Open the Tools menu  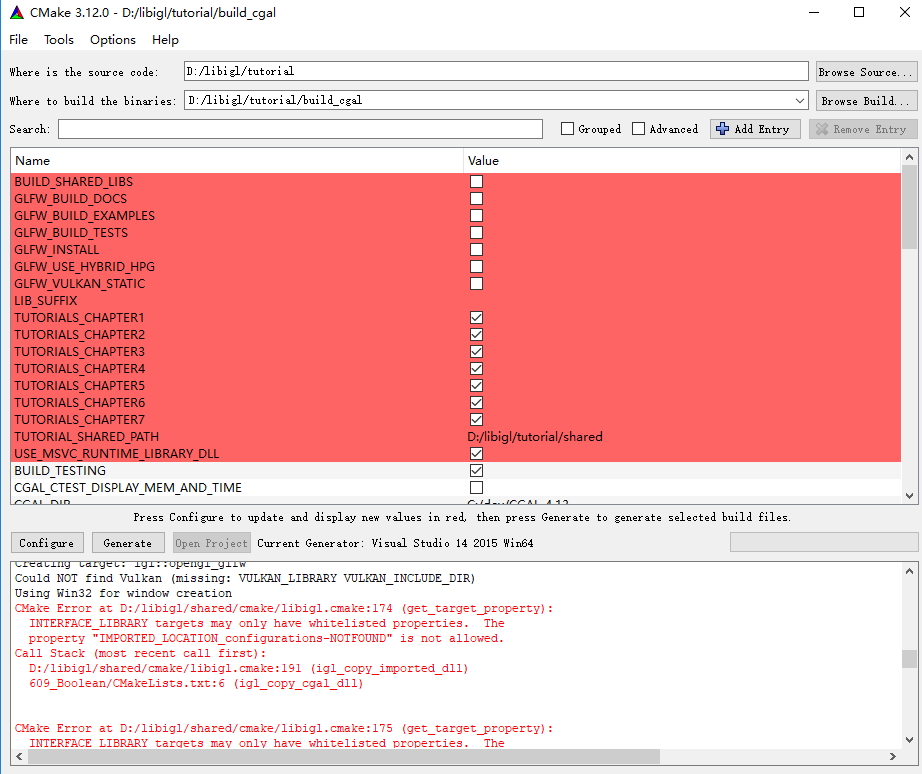point(58,40)
